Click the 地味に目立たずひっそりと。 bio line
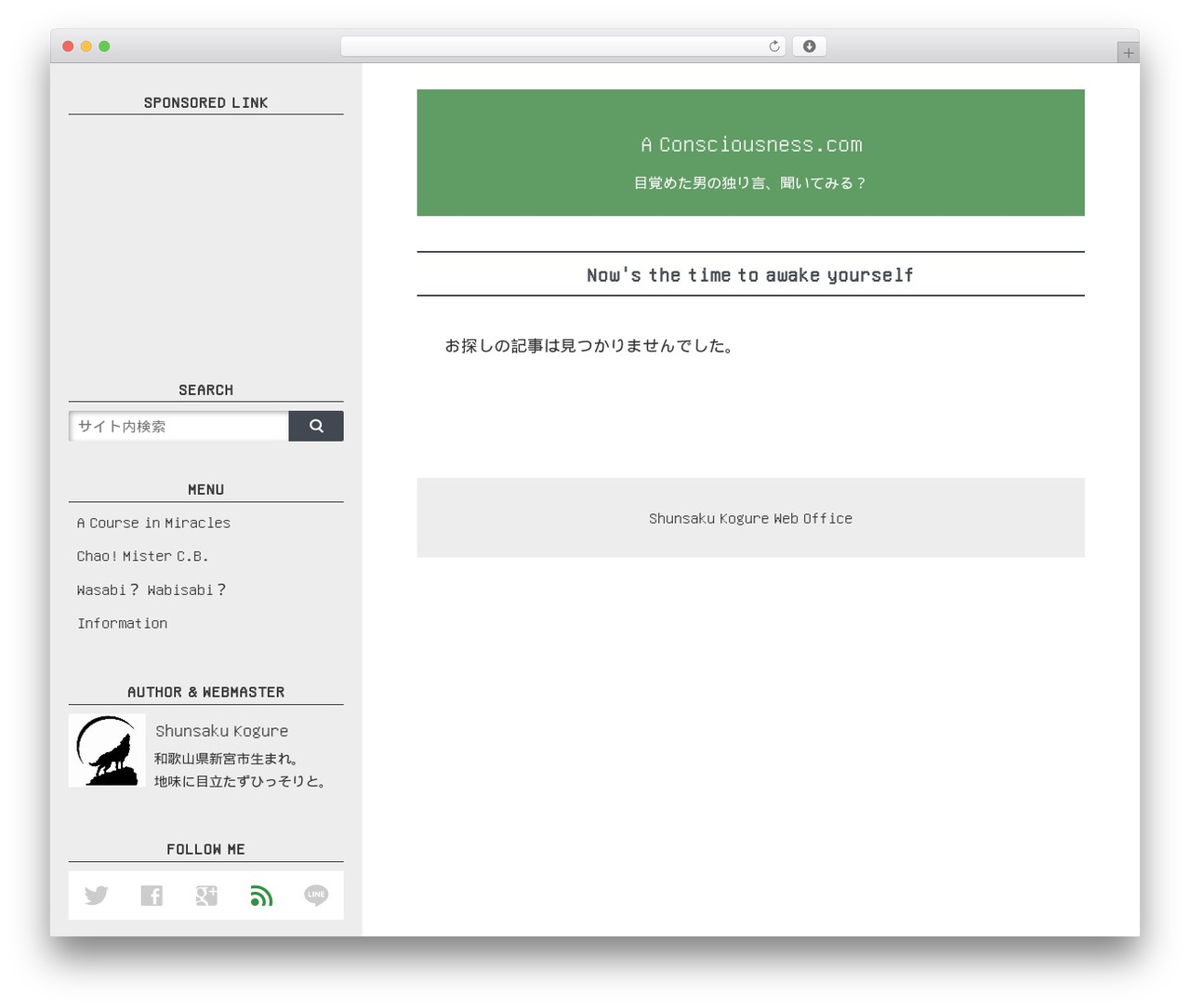This screenshot has width=1190, height=1008. pos(242,781)
